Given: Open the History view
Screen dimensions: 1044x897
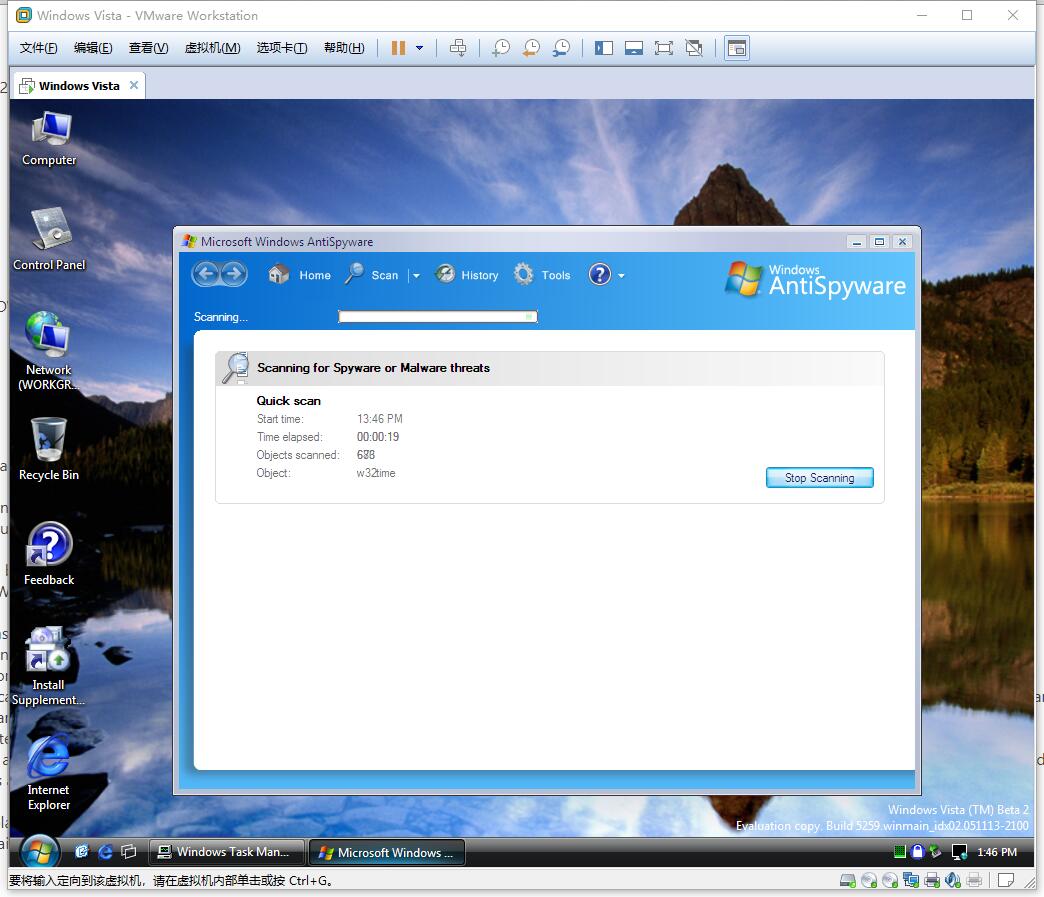Looking at the screenshot, I should (x=467, y=274).
